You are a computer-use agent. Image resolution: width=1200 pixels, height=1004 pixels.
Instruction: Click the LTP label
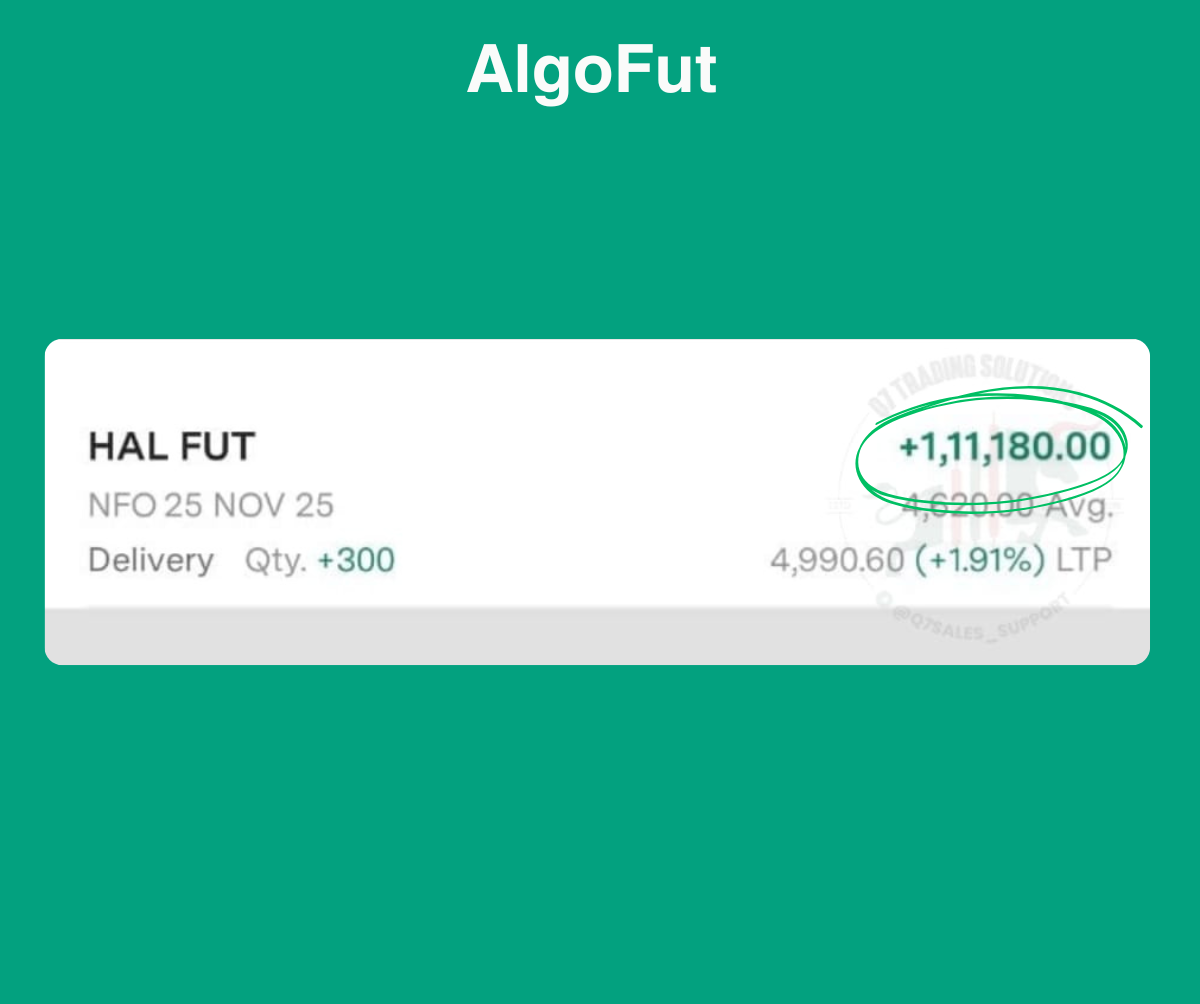1085,561
